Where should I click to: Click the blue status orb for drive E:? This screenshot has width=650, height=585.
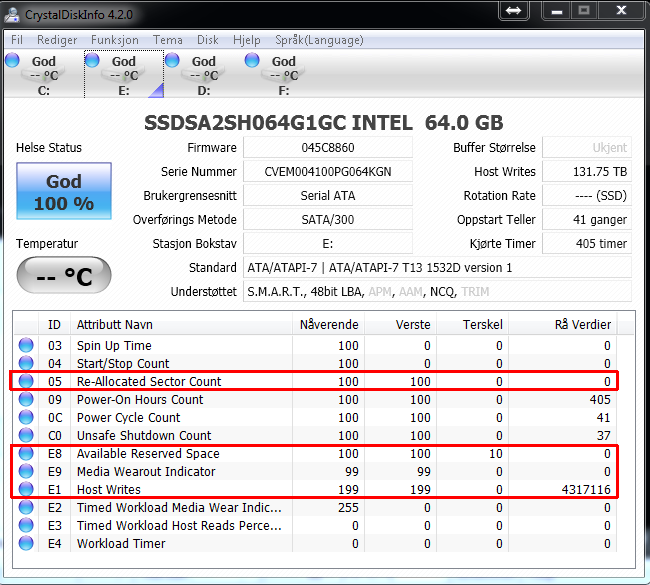92,60
